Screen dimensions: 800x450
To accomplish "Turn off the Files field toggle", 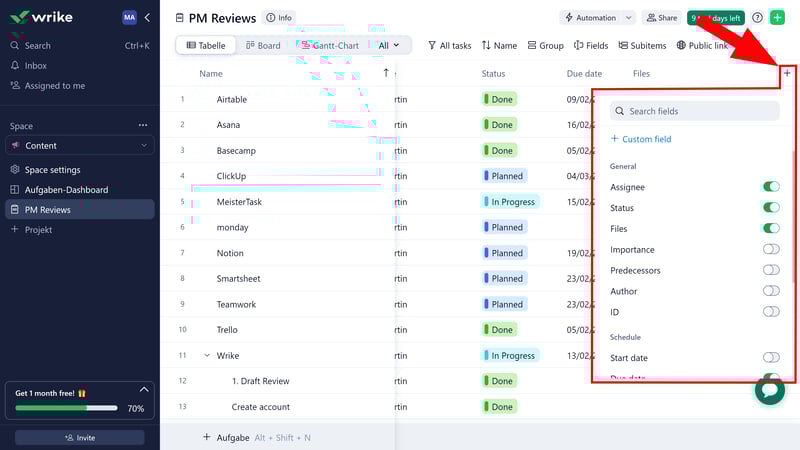I will pyautogui.click(x=771, y=228).
